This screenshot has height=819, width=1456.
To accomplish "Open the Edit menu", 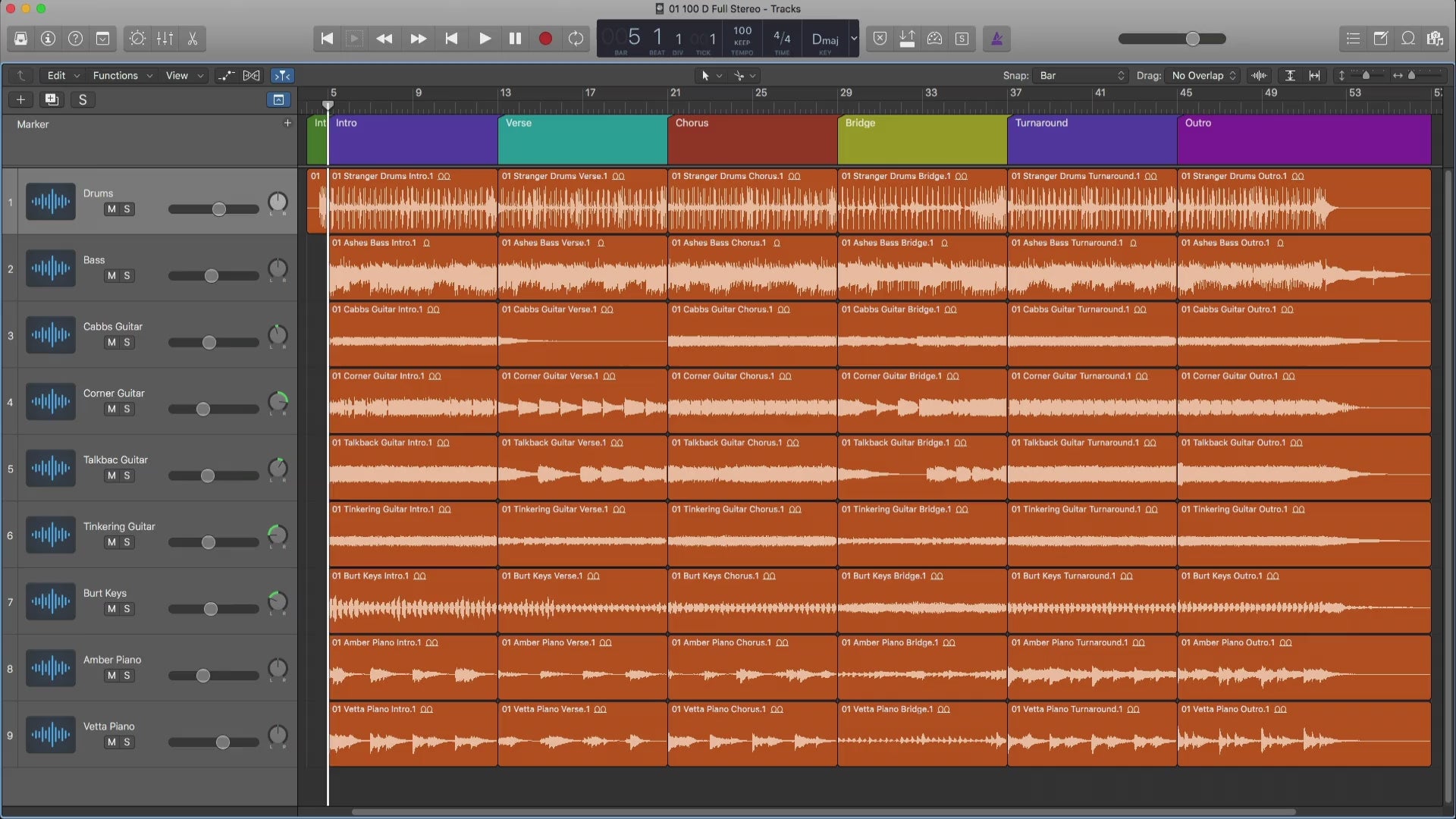I will 56,75.
